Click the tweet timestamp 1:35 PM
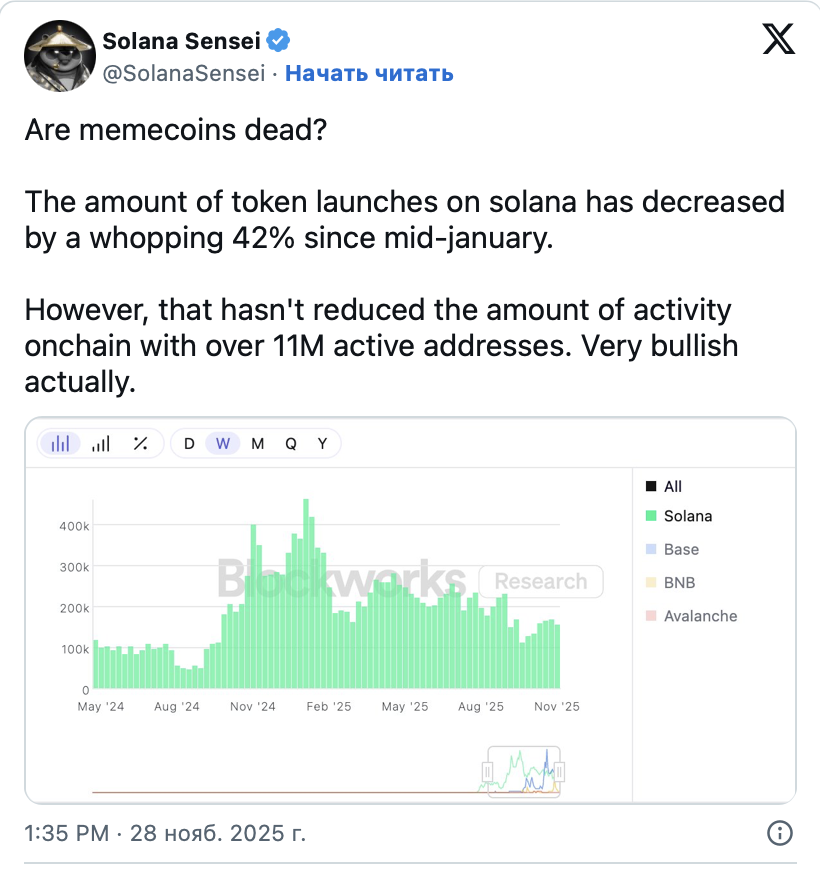The width and height of the screenshot is (820, 872). [65, 832]
